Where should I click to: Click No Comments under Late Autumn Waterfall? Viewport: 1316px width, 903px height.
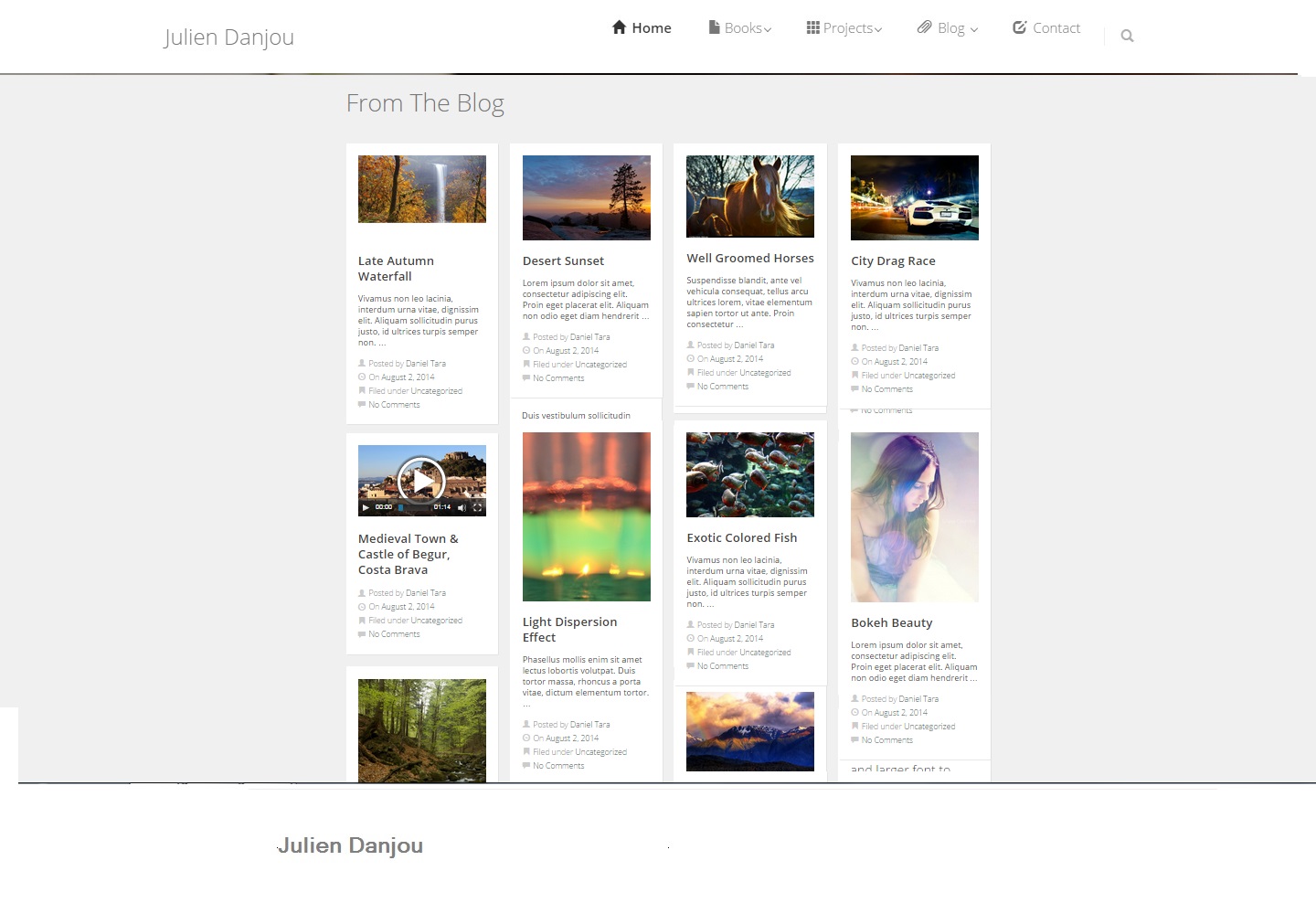pyautogui.click(x=394, y=405)
